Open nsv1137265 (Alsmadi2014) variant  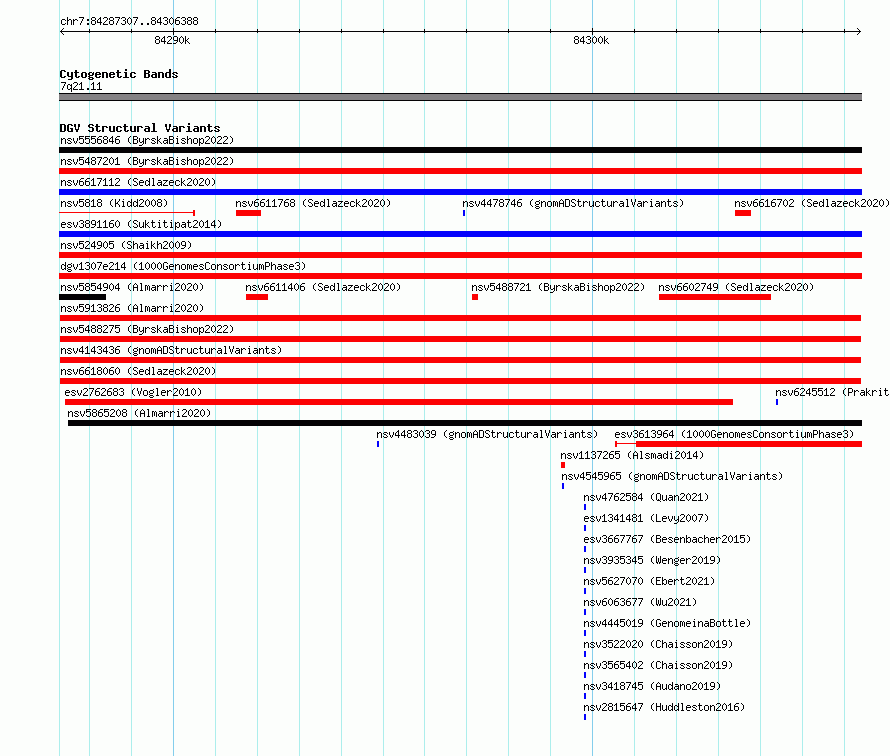coord(632,455)
